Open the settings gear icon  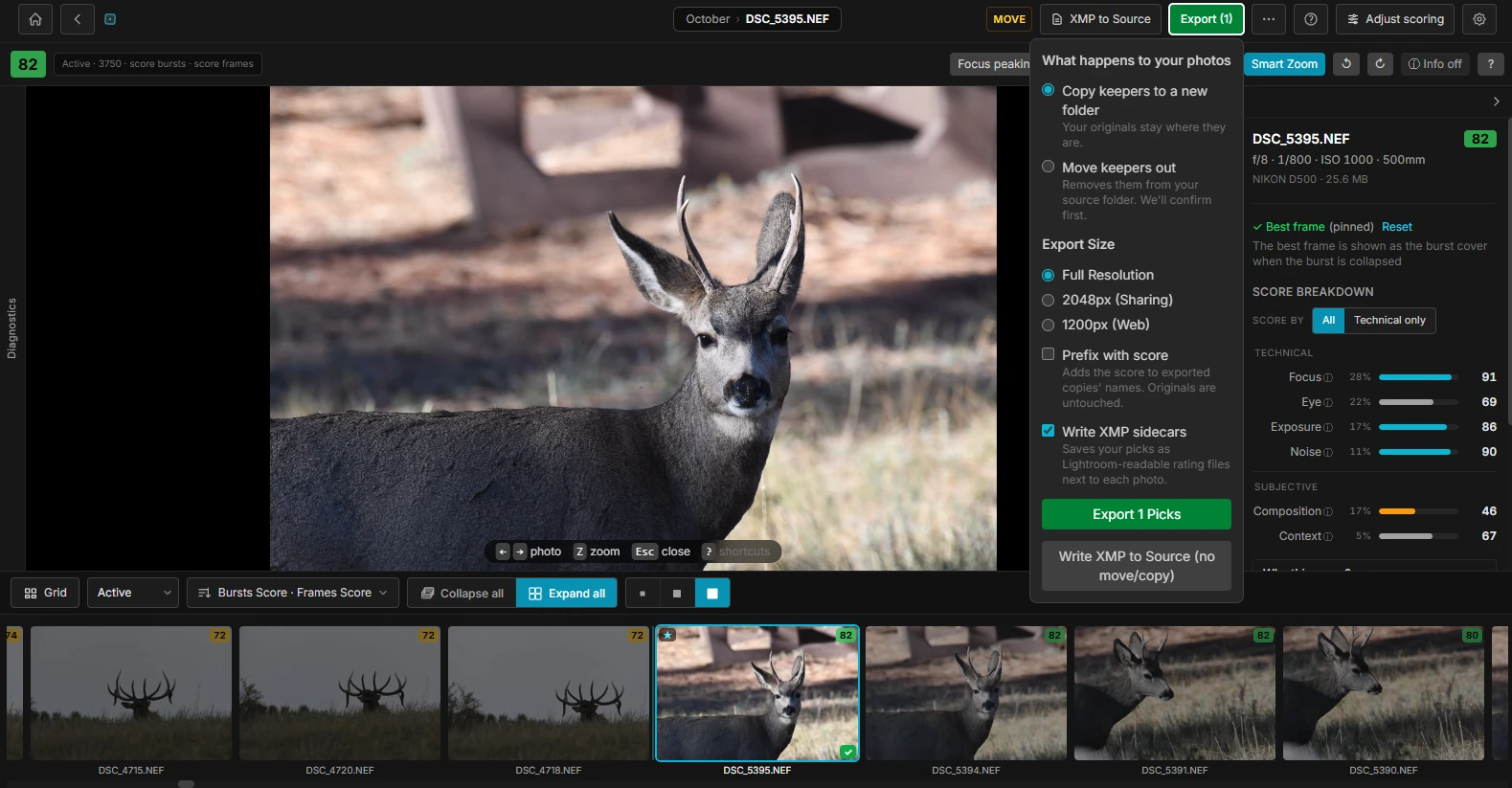click(1479, 19)
